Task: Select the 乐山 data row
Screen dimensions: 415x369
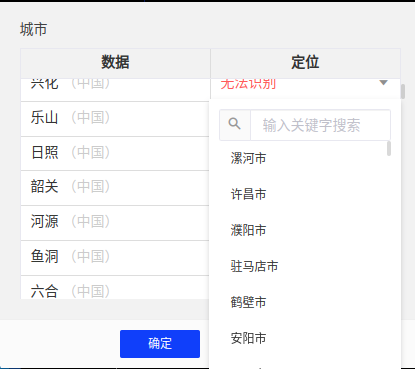Action: [115, 119]
